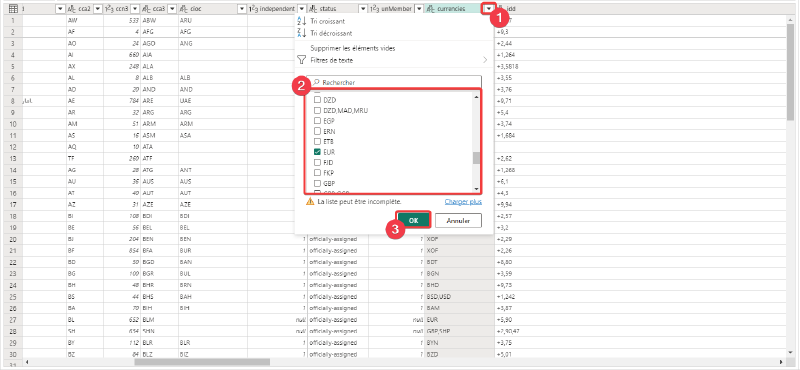Click the number type icon of independent column
The image size is (800, 370).
point(253,9)
